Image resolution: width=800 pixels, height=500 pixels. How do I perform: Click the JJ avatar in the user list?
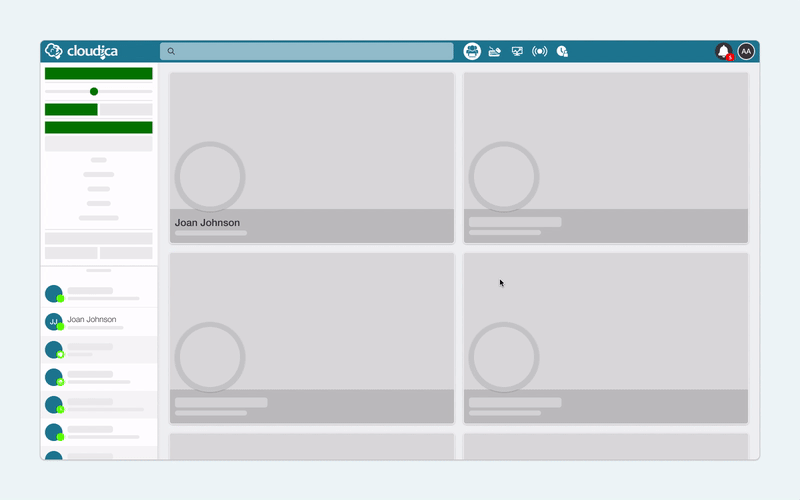click(x=54, y=322)
